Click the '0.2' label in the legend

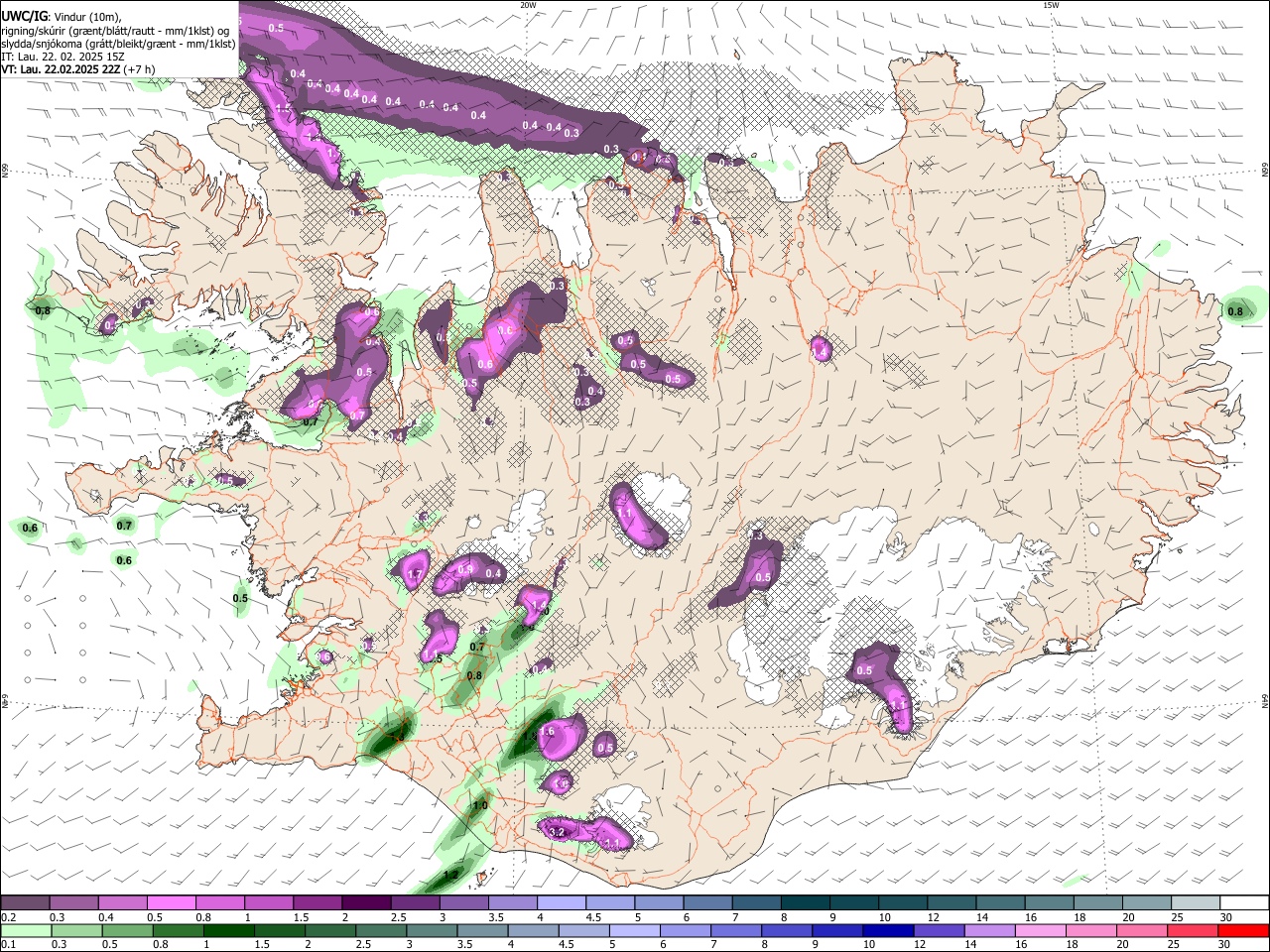pos(8,917)
